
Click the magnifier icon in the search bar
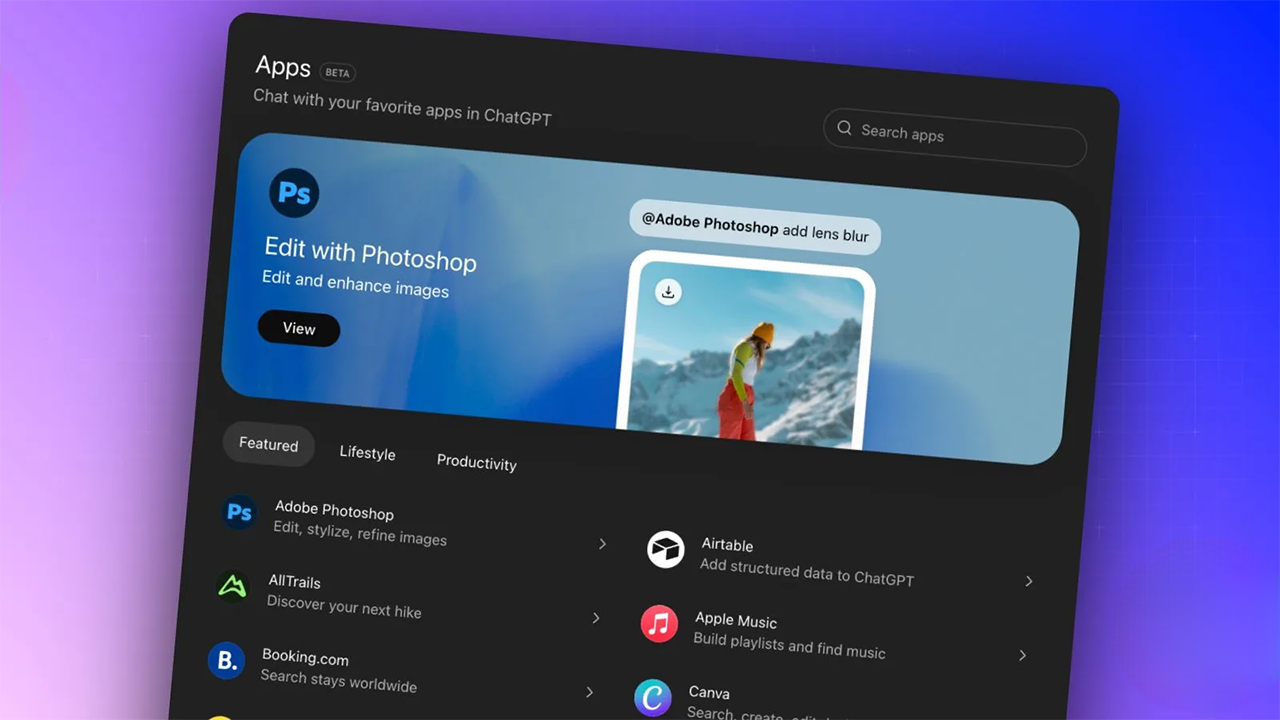pyautogui.click(x=845, y=128)
